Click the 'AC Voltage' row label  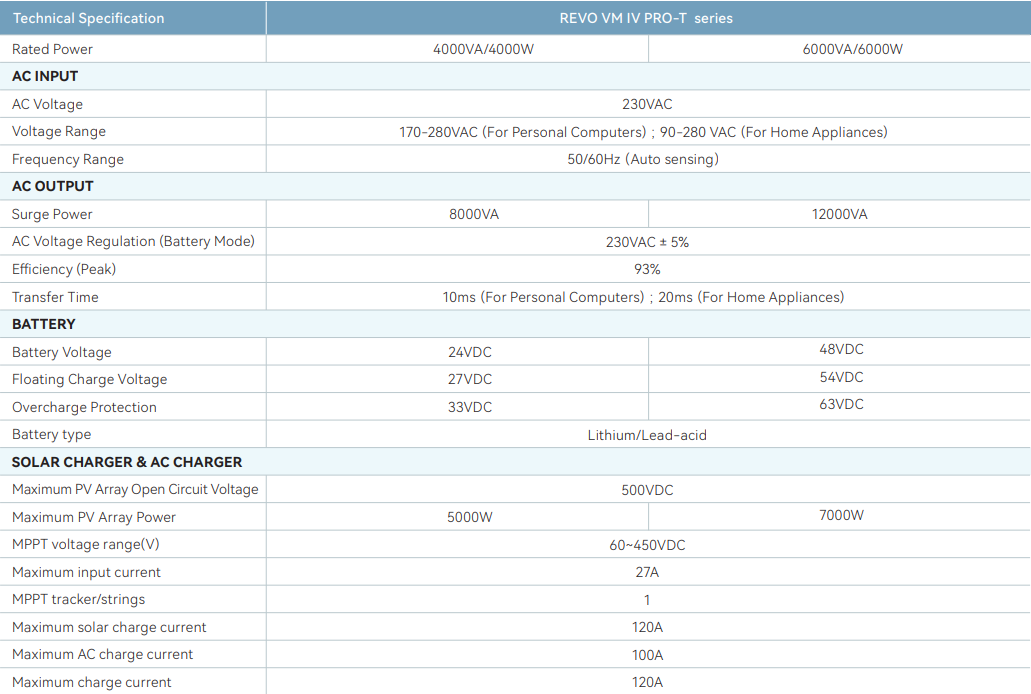tap(47, 104)
